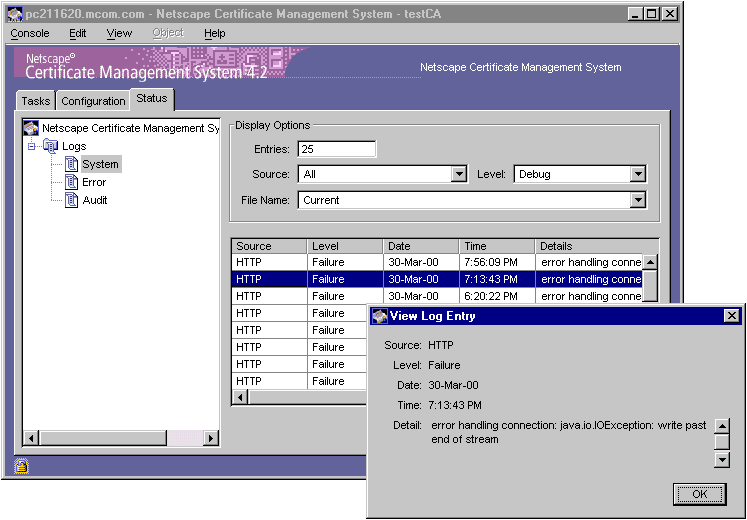
Task: Click the Date column header
Action: point(421,246)
